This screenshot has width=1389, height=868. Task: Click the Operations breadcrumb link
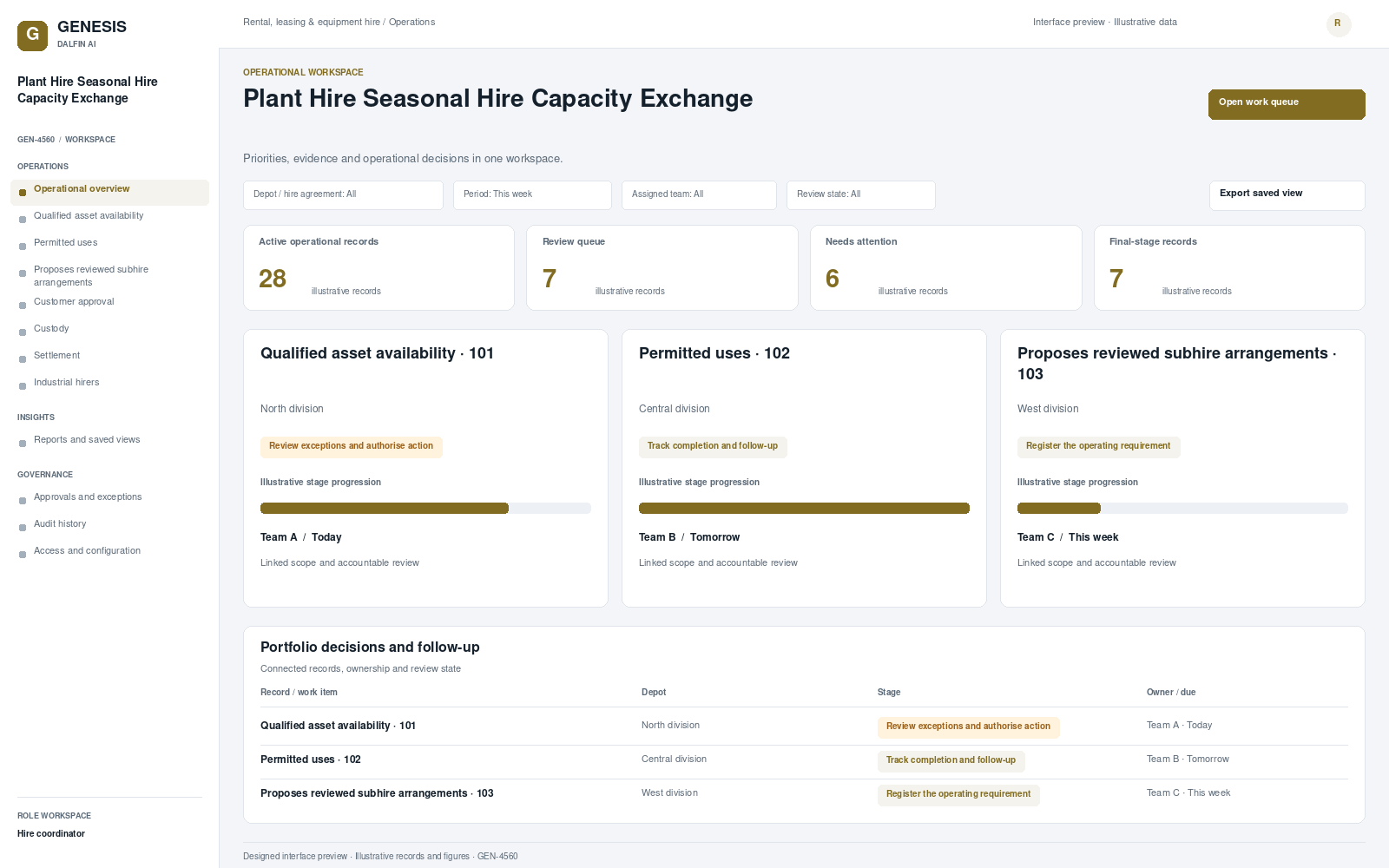(x=411, y=23)
